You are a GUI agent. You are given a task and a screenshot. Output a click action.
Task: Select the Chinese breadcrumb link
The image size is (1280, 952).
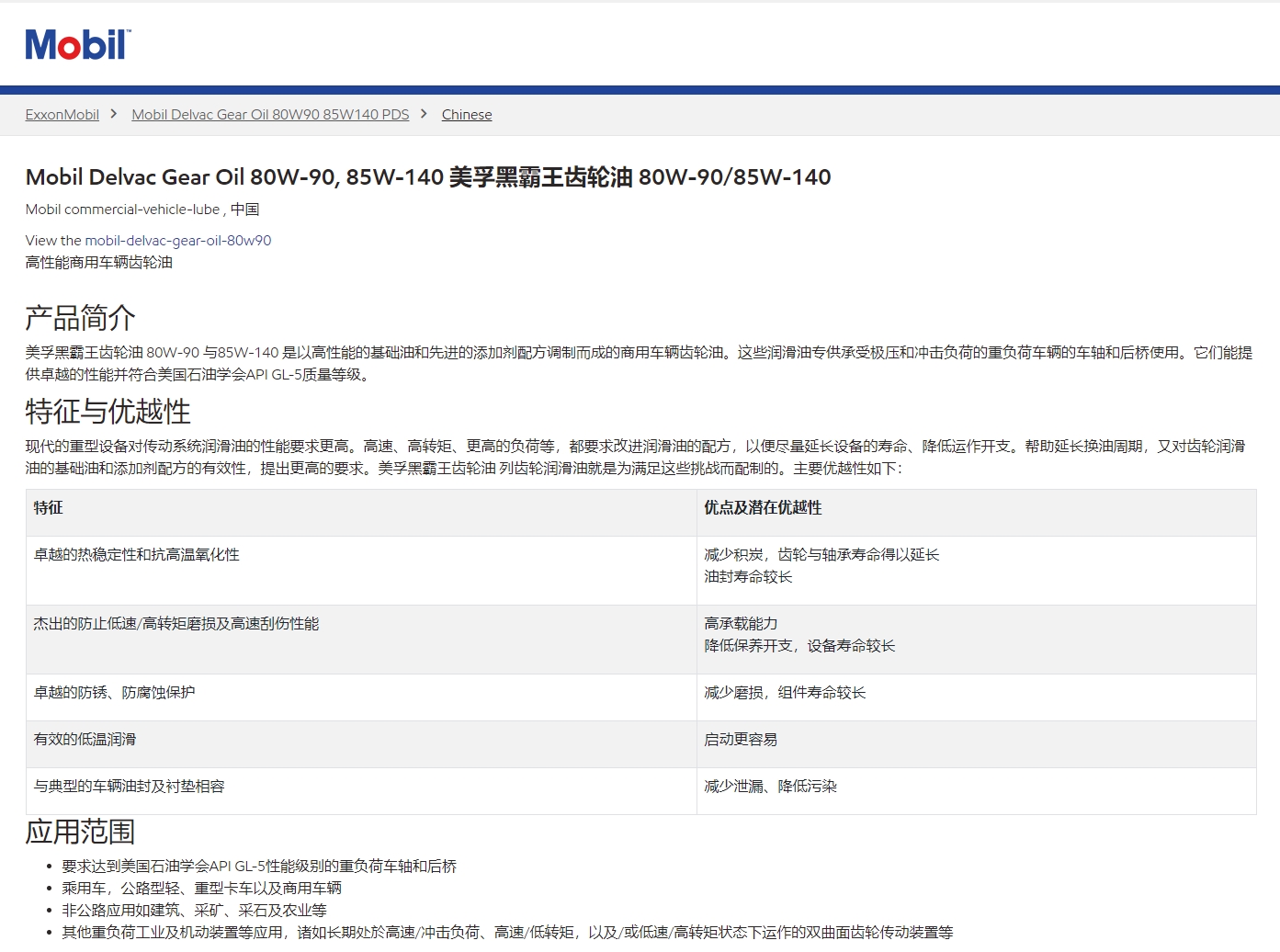467,115
